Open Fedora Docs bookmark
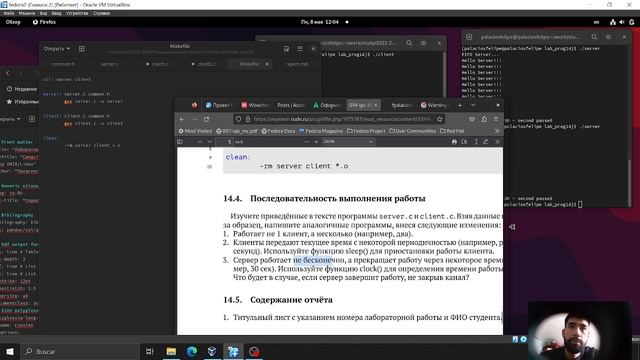 [278, 131]
